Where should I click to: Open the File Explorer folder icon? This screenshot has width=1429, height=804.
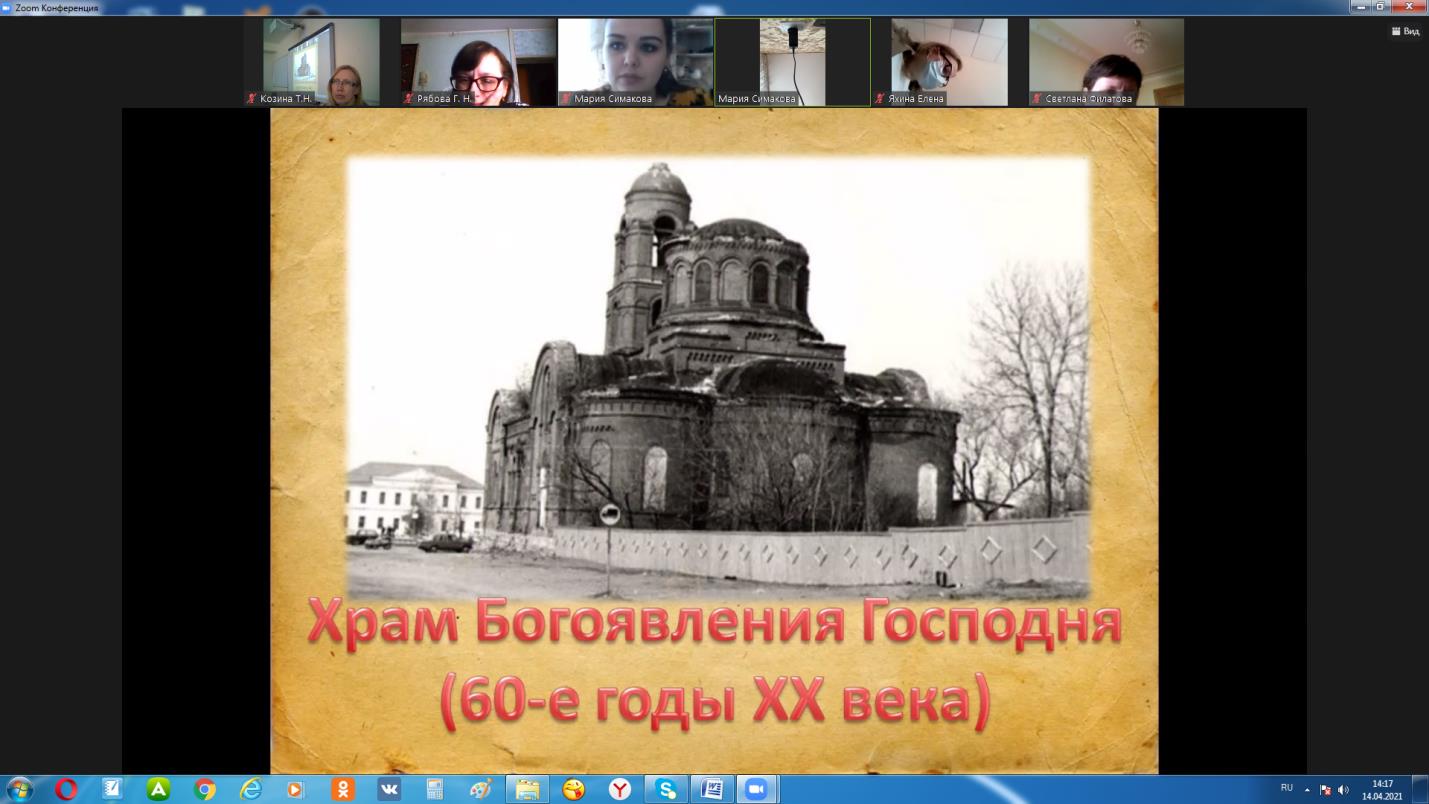tap(527, 789)
